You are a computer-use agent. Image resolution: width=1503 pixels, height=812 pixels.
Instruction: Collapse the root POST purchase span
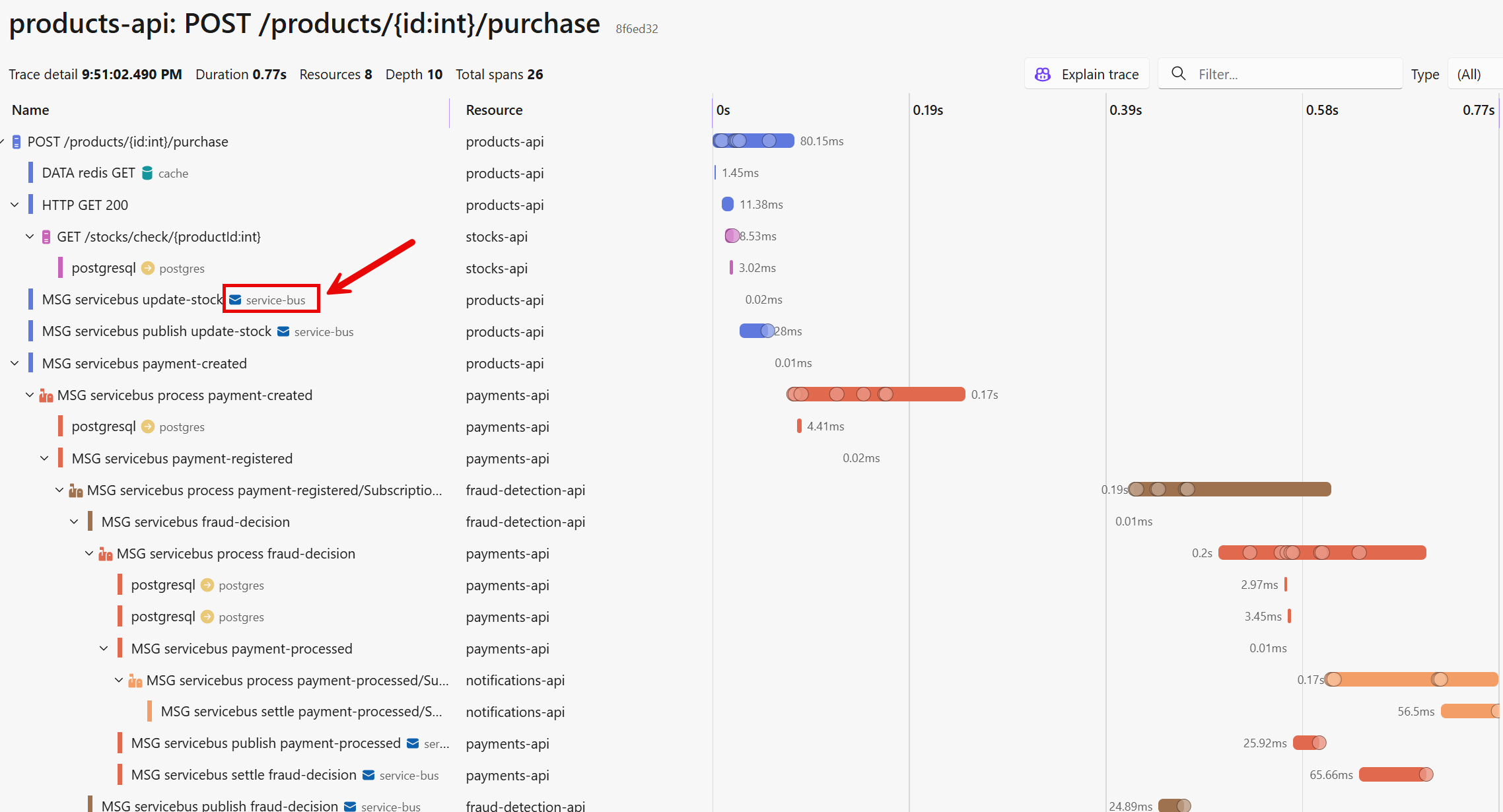[x=3, y=141]
